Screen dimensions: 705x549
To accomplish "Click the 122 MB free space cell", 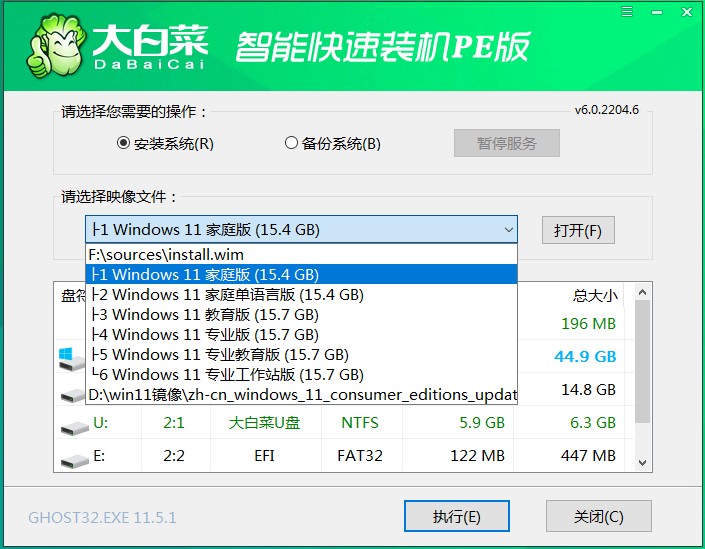I will 477,456.
